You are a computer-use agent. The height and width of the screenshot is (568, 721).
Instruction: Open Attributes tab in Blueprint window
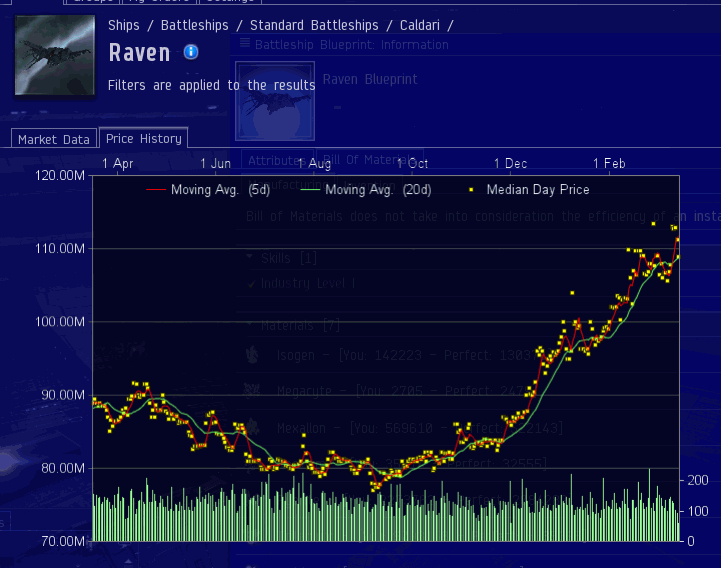(x=277, y=161)
